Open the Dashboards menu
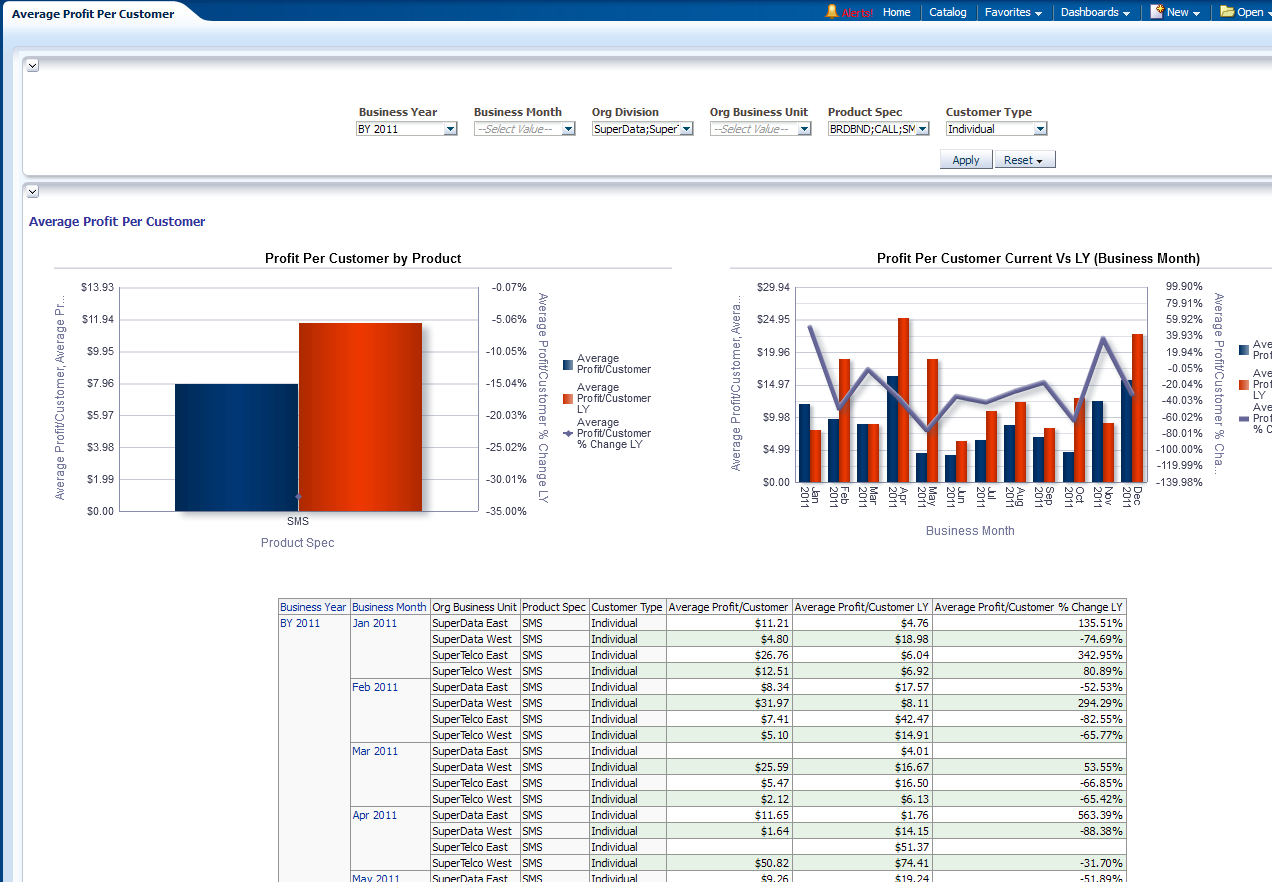 tap(1095, 12)
